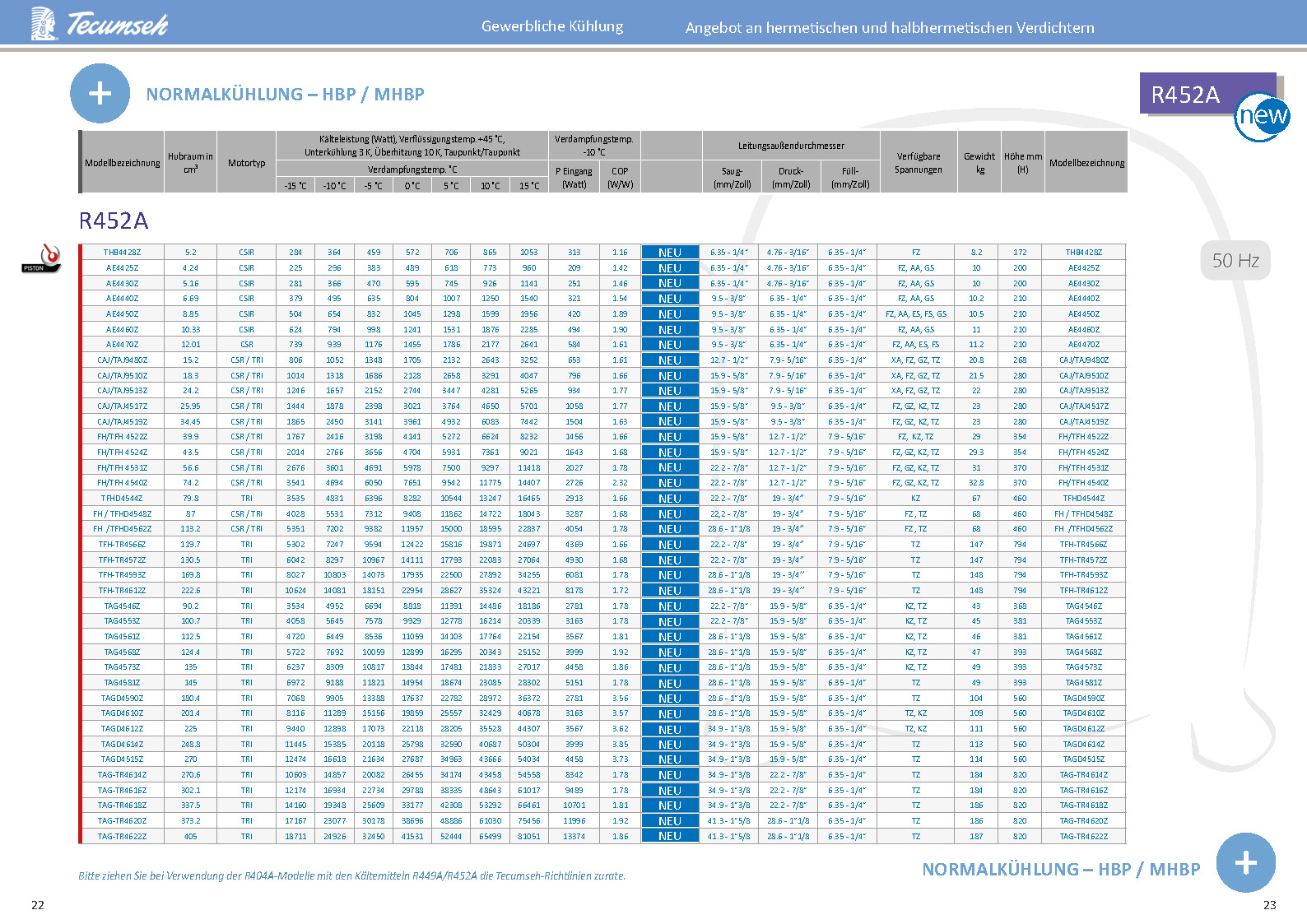The height and width of the screenshot is (924, 1307).
Task: Click the red Piston compressor icon
Action: coord(42,258)
